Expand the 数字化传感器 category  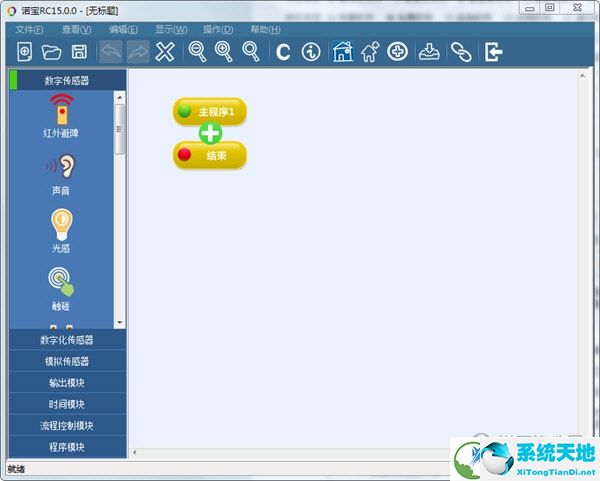(x=68, y=340)
